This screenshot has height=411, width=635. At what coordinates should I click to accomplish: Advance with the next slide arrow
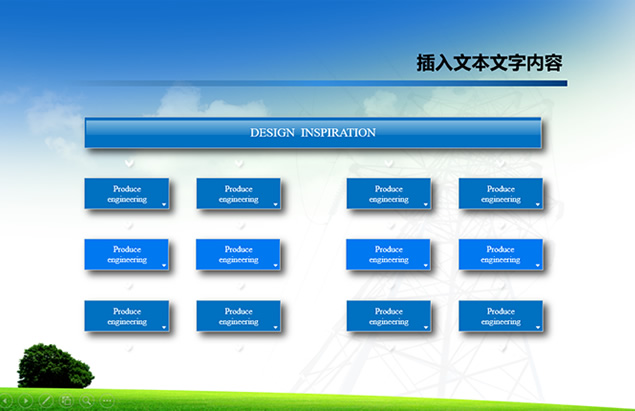tap(26, 401)
